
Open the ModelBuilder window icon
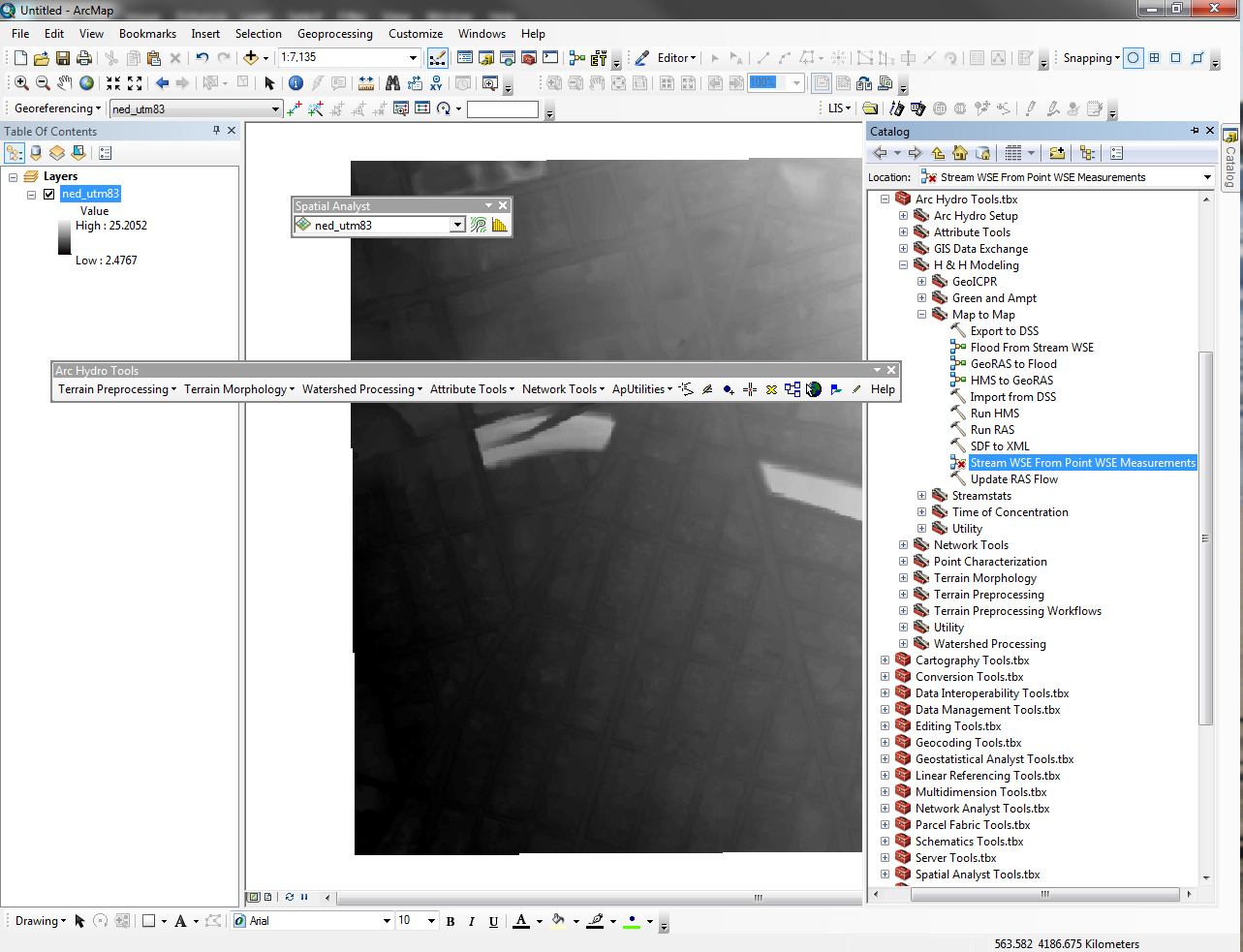coord(577,58)
